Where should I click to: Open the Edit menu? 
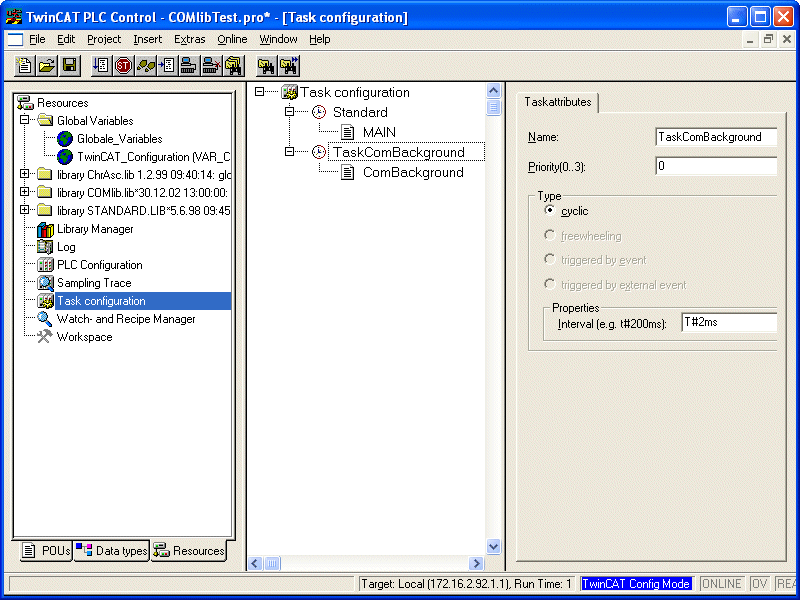point(66,39)
